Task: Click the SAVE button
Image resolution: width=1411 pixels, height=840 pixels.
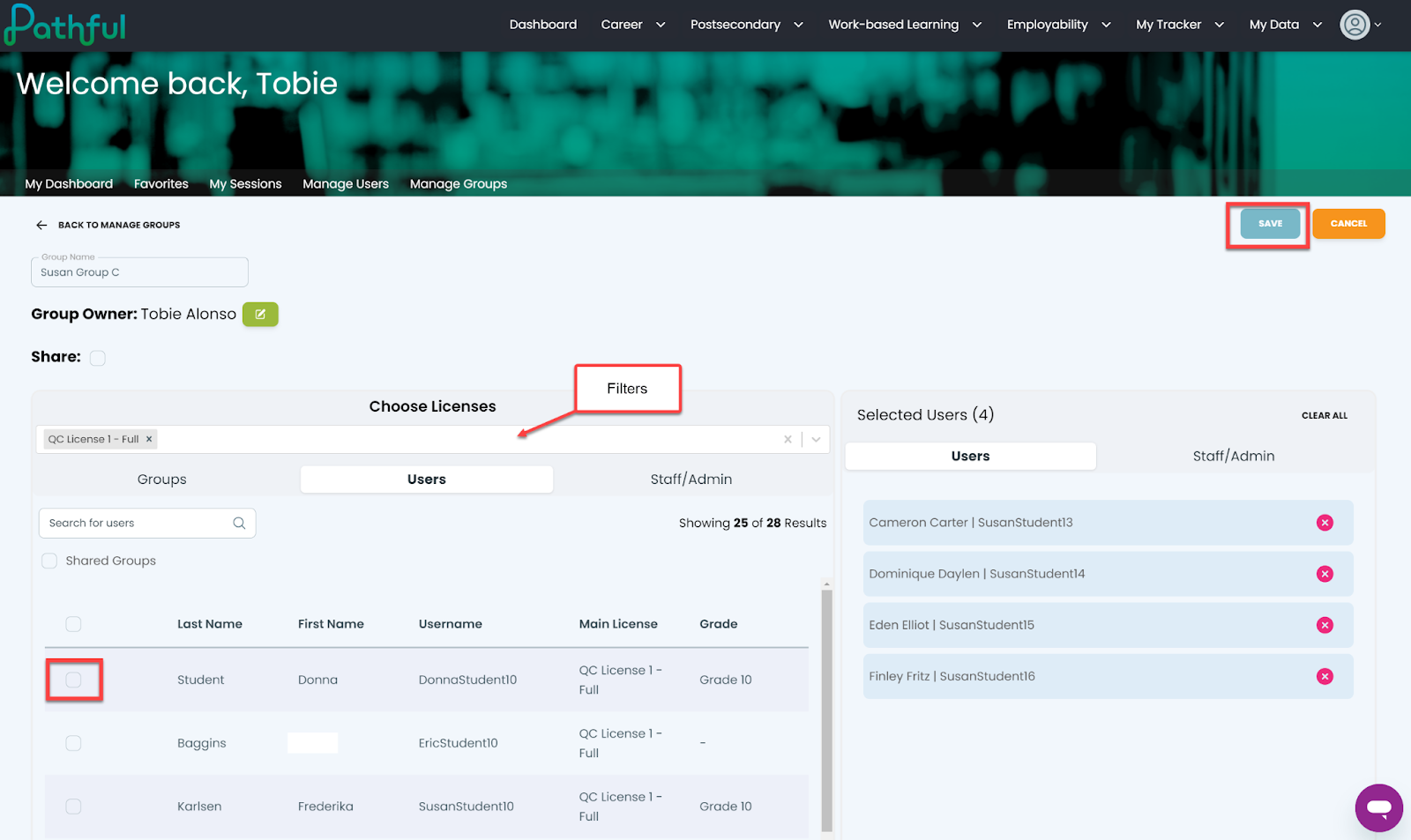Action: 1270,224
